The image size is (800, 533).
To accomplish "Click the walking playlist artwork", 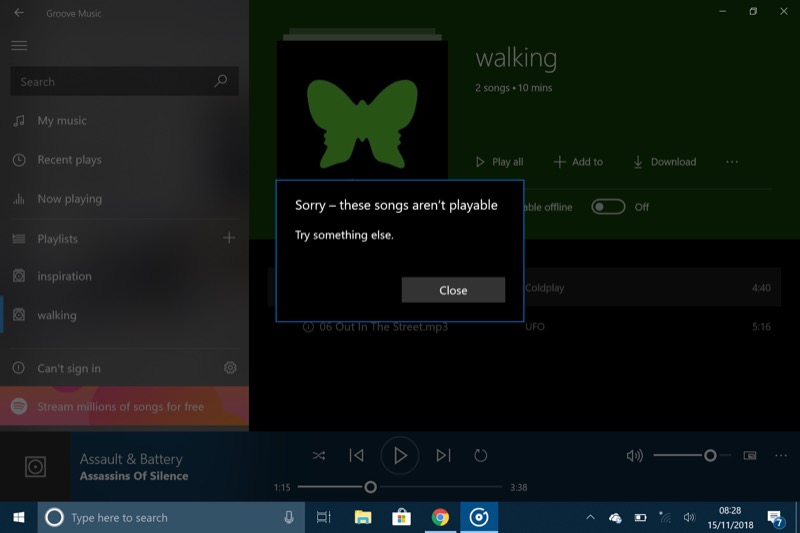I will [362, 110].
